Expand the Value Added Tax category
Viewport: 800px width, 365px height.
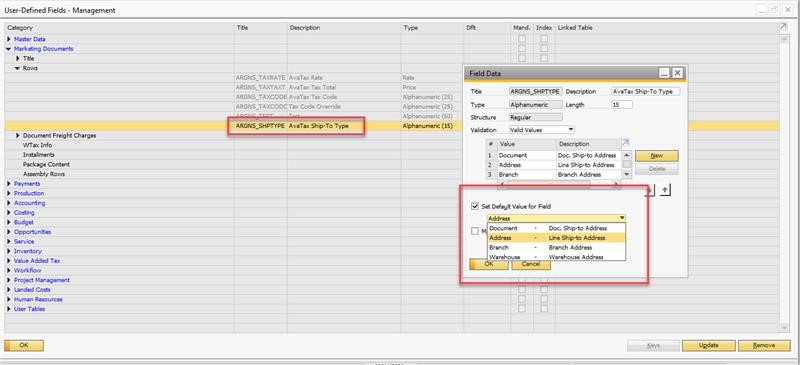[9, 261]
